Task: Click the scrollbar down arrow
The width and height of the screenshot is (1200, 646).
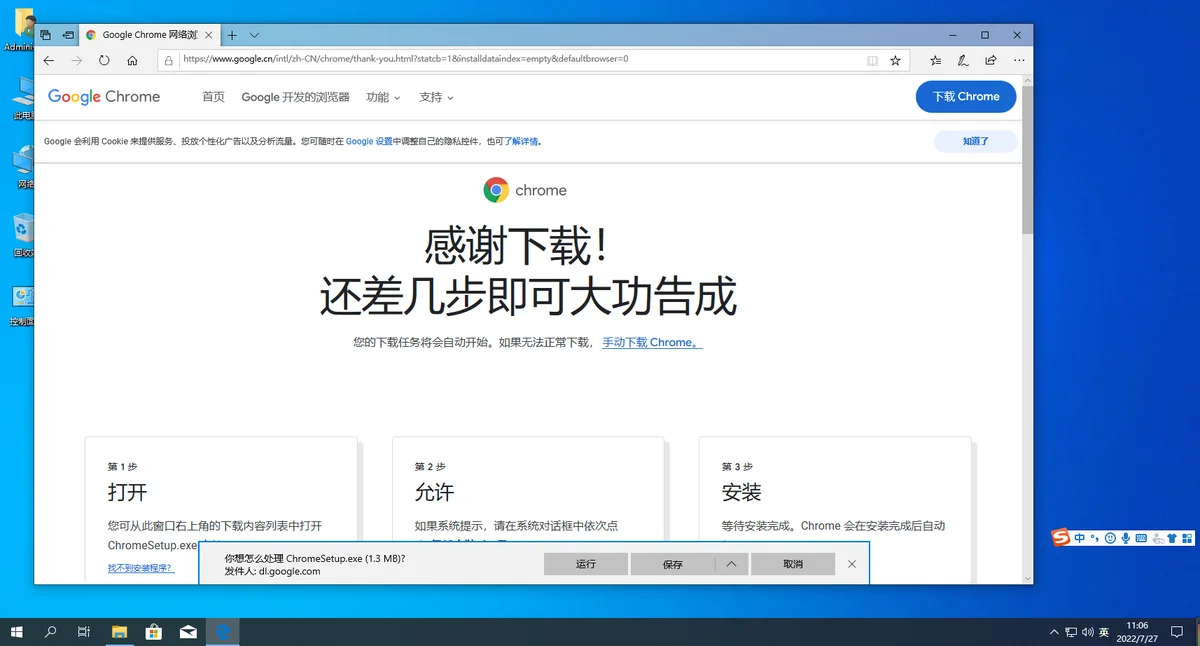Action: [x=1027, y=578]
